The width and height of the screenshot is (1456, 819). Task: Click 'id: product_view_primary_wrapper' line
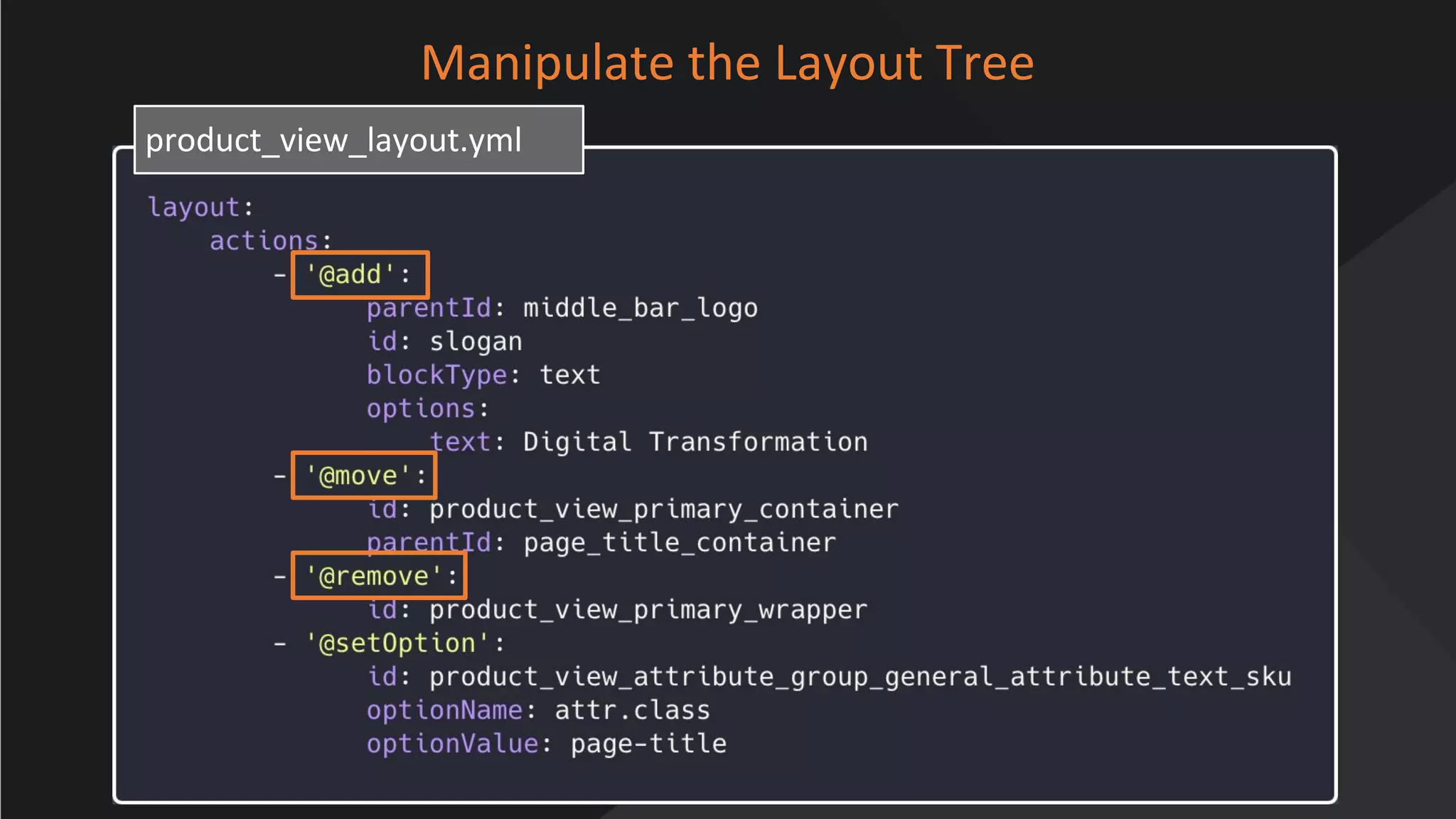(x=618, y=610)
